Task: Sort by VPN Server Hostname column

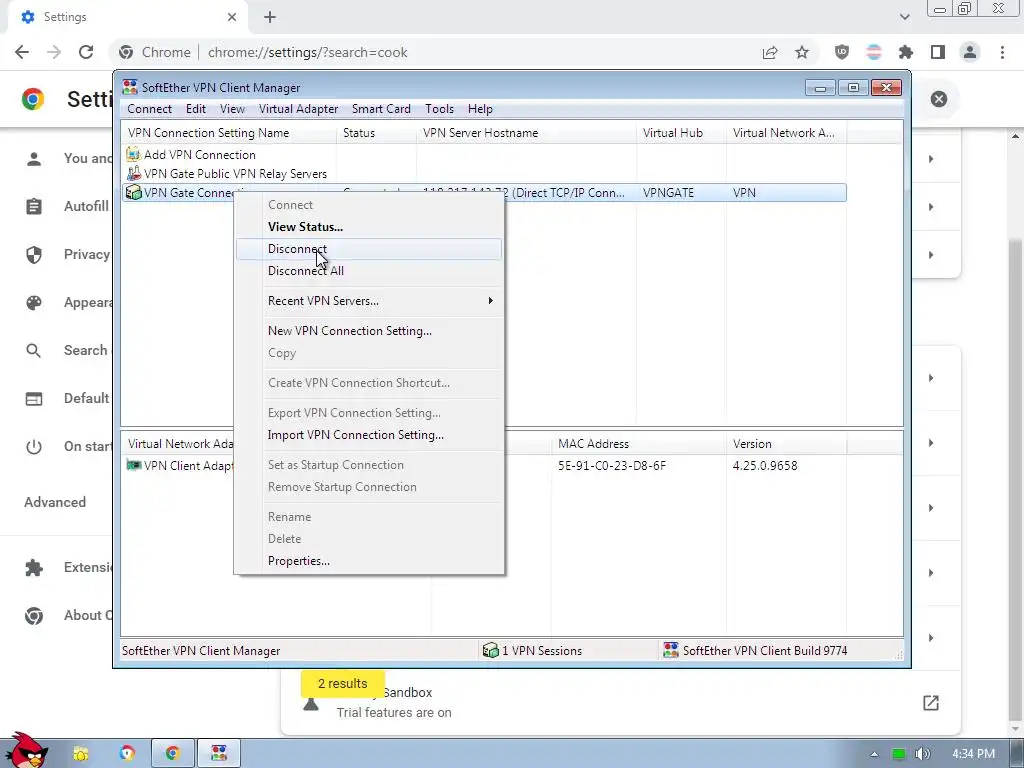Action: click(526, 133)
